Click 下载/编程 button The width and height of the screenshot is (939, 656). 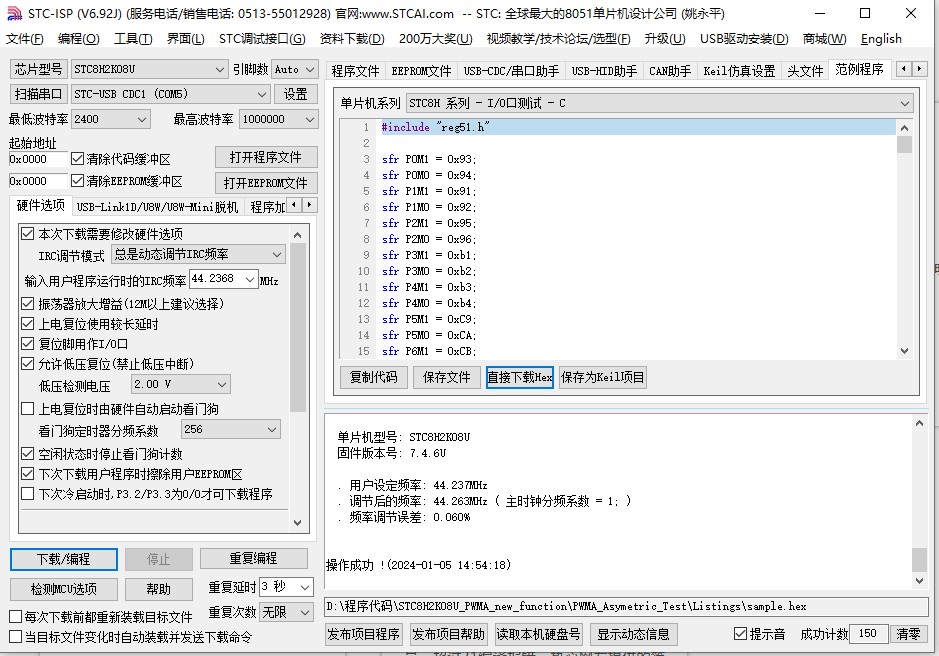tap(63, 559)
